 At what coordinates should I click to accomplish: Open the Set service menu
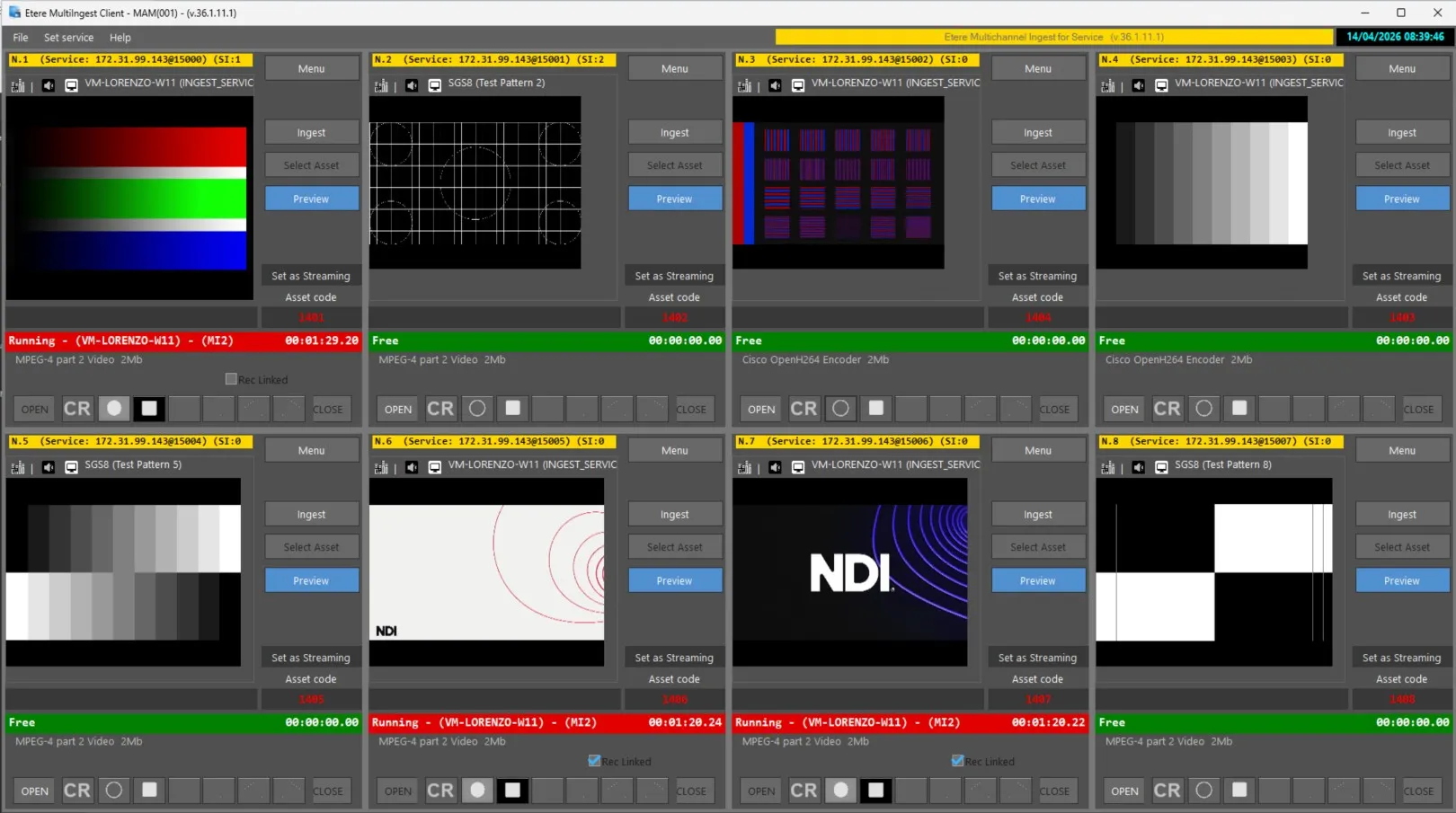68,37
